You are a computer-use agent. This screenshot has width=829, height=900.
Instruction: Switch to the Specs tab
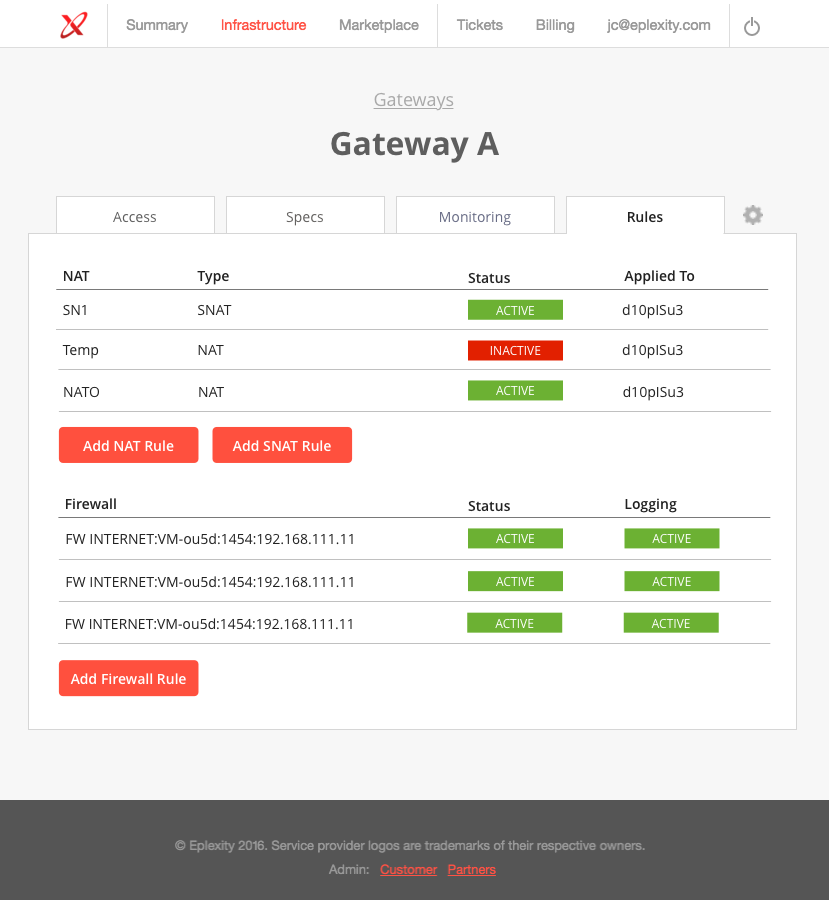(305, 215)
